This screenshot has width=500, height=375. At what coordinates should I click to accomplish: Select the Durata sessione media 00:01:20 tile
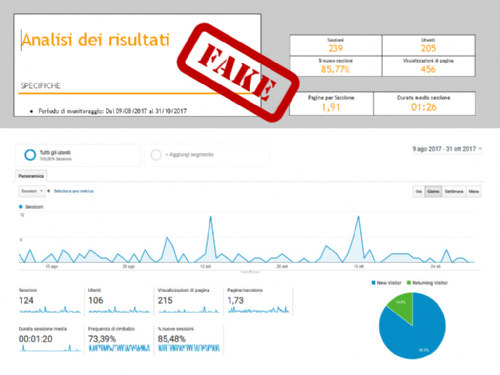[50, 340]
